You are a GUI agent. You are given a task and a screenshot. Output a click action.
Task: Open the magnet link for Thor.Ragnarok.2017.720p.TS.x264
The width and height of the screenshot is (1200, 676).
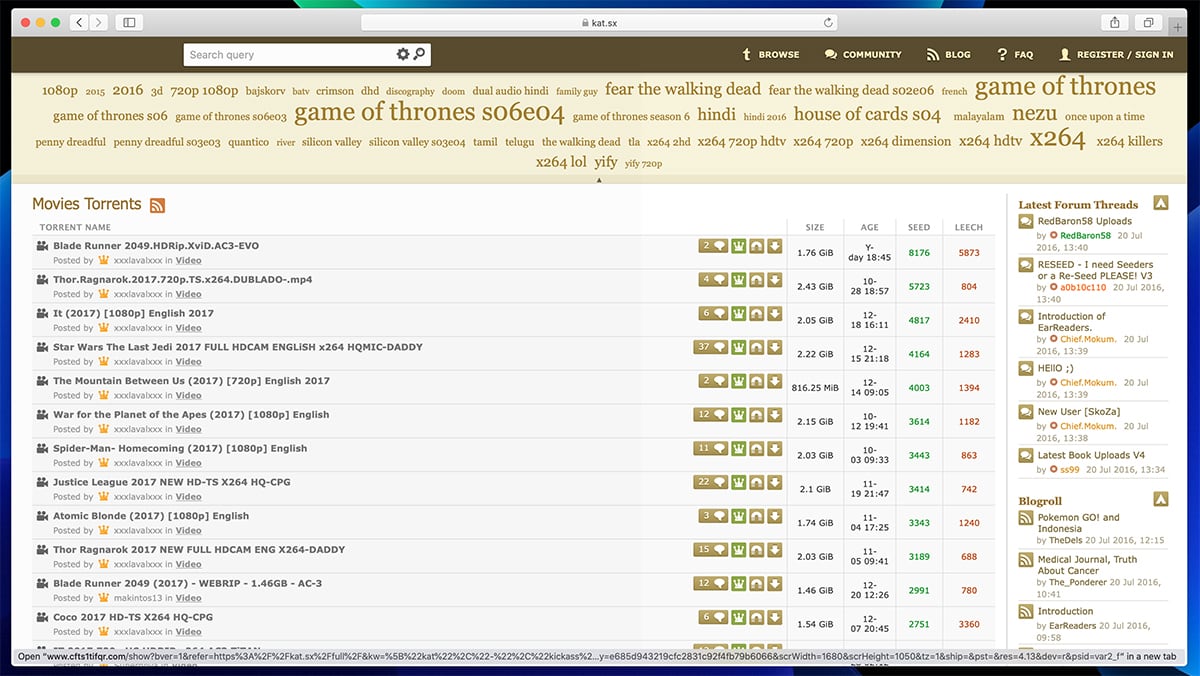757,280
